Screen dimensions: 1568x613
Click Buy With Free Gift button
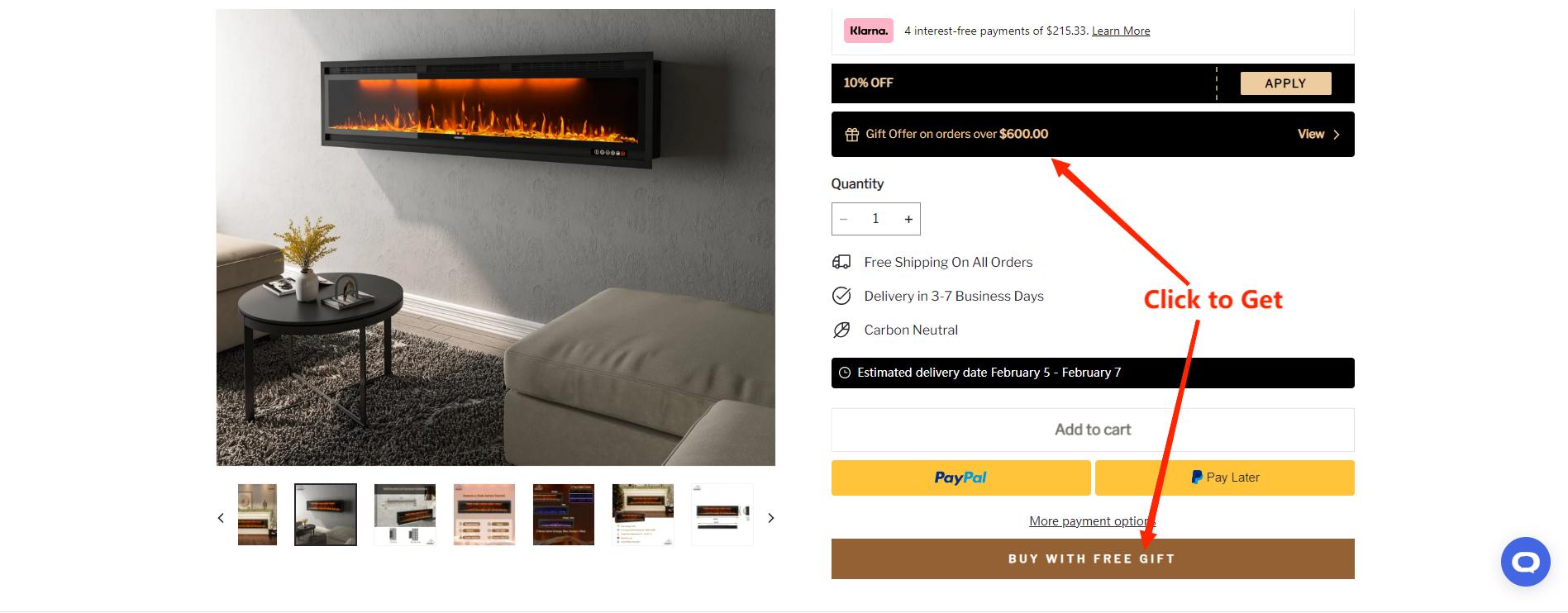(1093, 558)
